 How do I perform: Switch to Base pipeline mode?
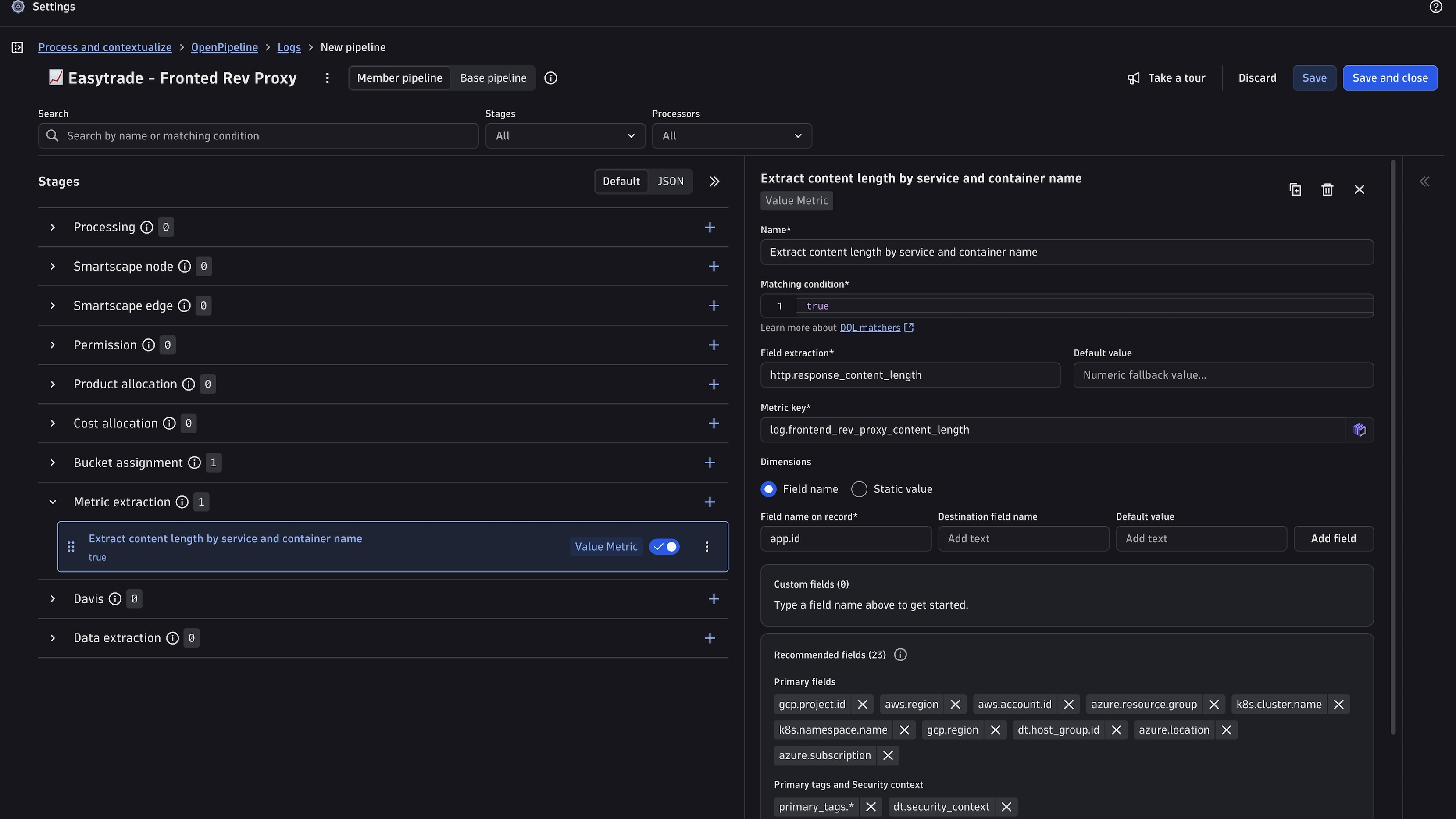click(x=493, y=78)
